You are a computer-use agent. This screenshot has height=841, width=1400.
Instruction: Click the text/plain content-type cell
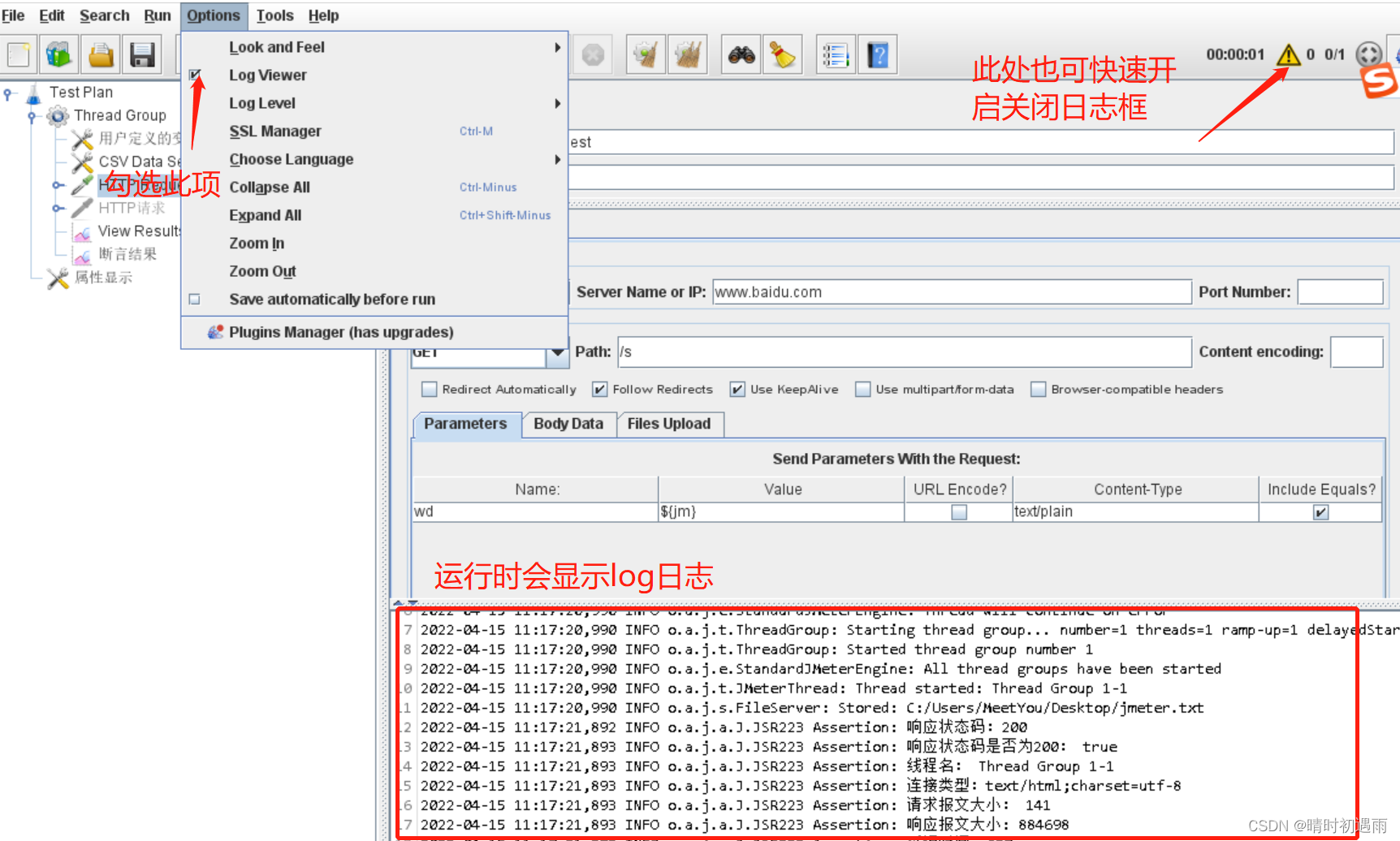tap(1136, 511)
